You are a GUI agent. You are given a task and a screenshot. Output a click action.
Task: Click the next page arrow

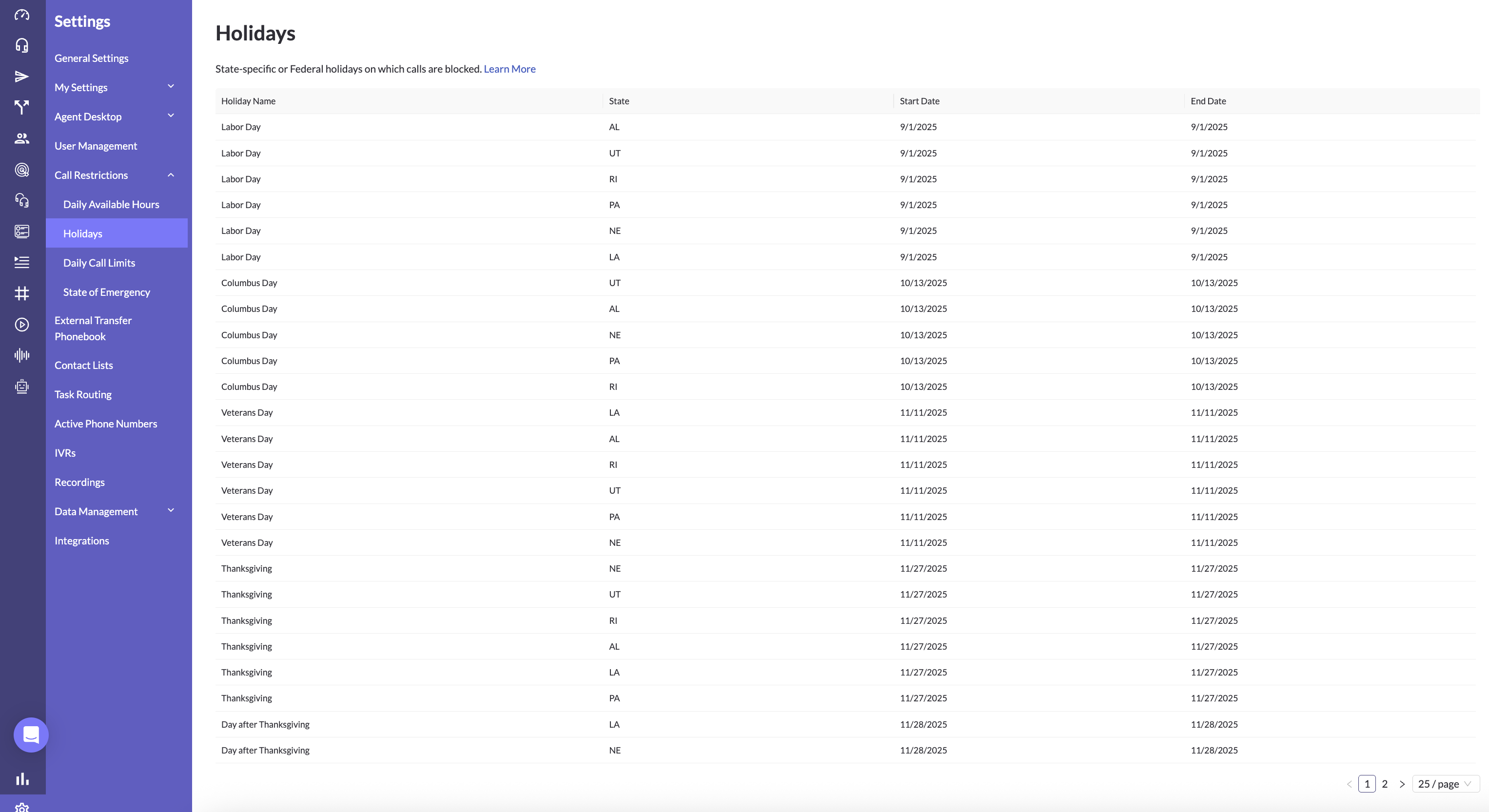pyautogui.click(x=1402, y=784)
